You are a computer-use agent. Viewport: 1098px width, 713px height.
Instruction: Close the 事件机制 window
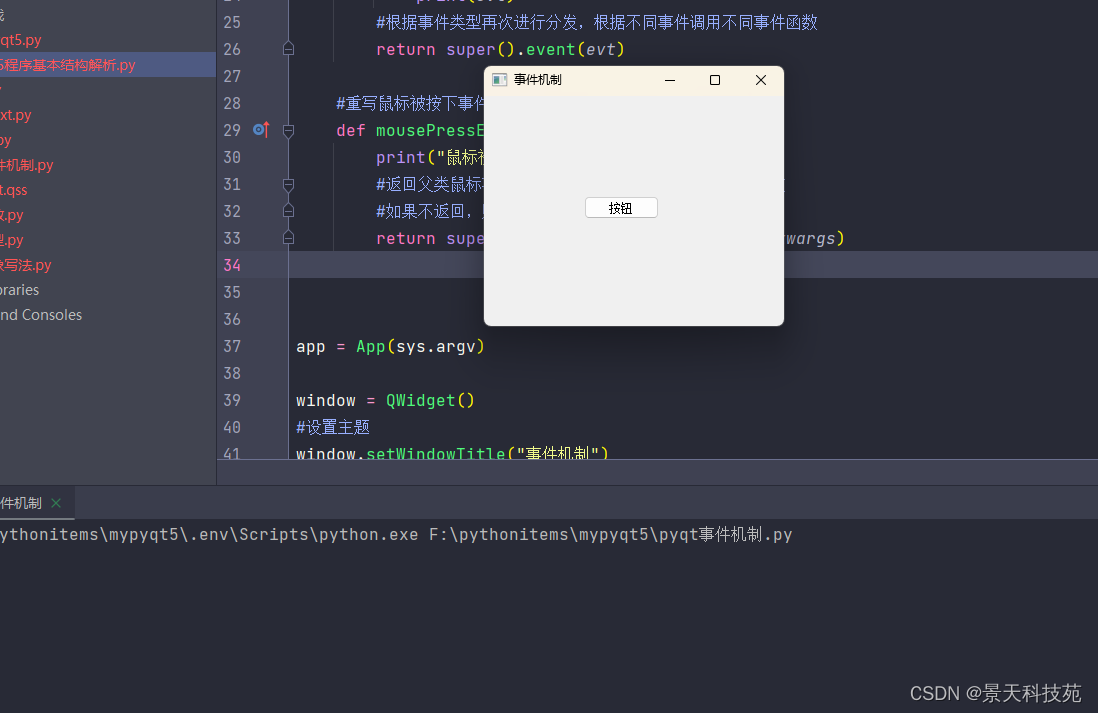click(x=760, y=80)
